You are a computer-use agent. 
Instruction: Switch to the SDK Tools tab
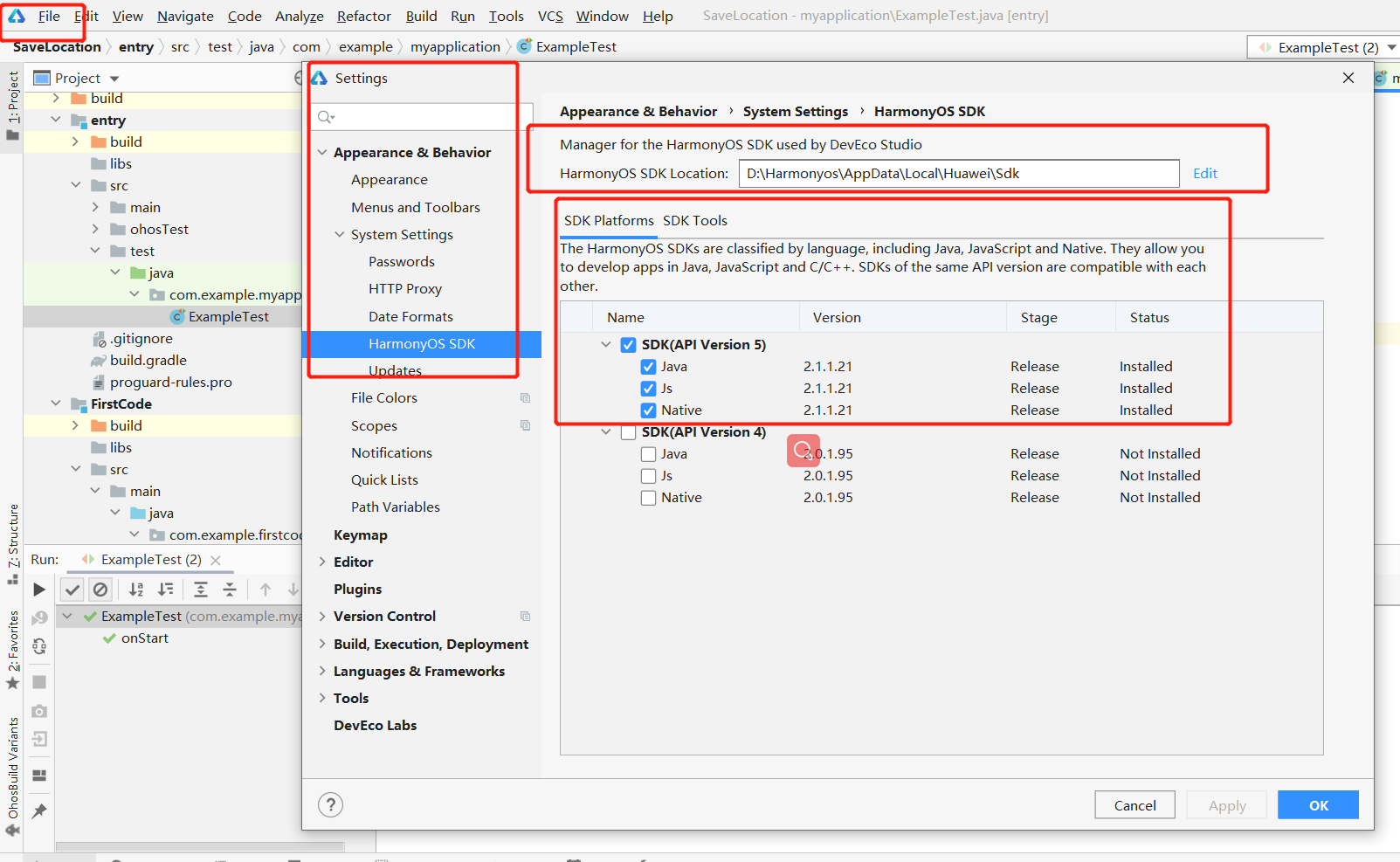tap(695, 220)
